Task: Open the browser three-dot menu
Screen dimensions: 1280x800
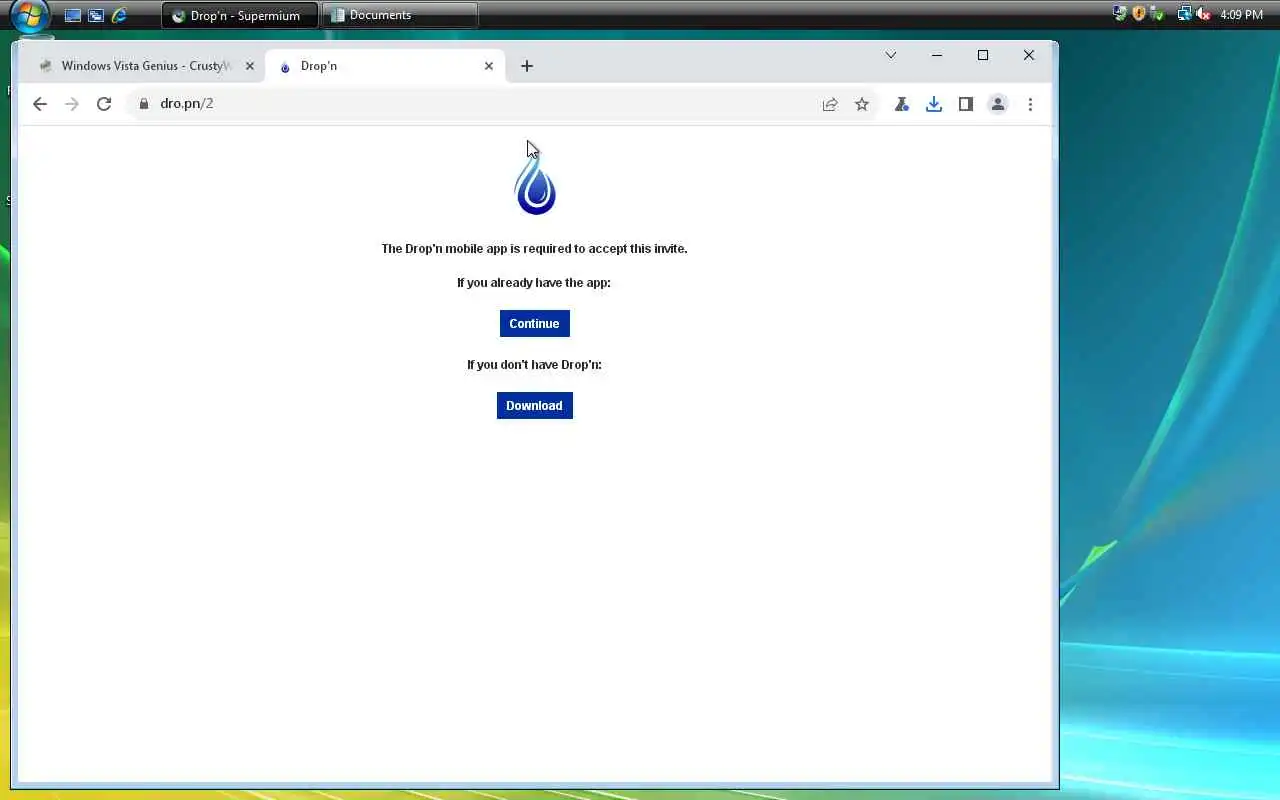Action: pos(1030,104)
